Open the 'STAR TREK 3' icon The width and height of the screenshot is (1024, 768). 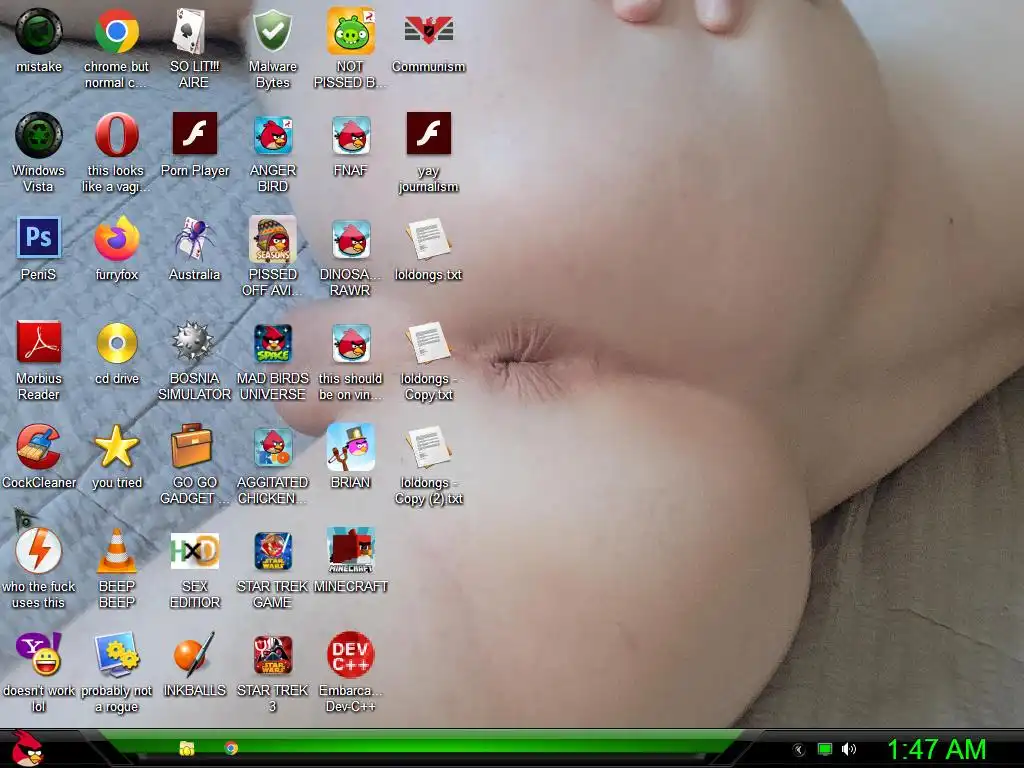coord(273,654)
